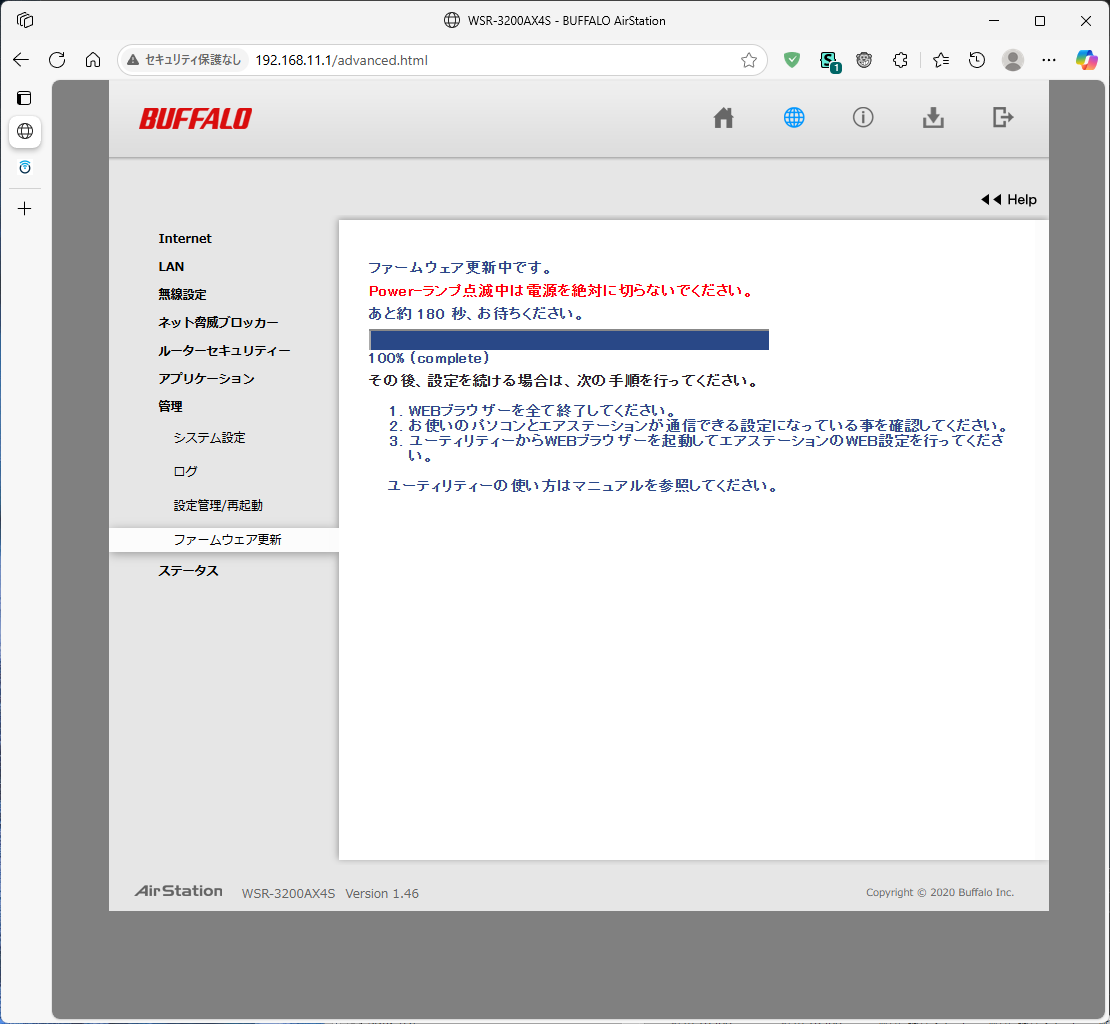Click システム設定 under the 管理 section
Screen dimensions: 1110x1024
(210, 437)
